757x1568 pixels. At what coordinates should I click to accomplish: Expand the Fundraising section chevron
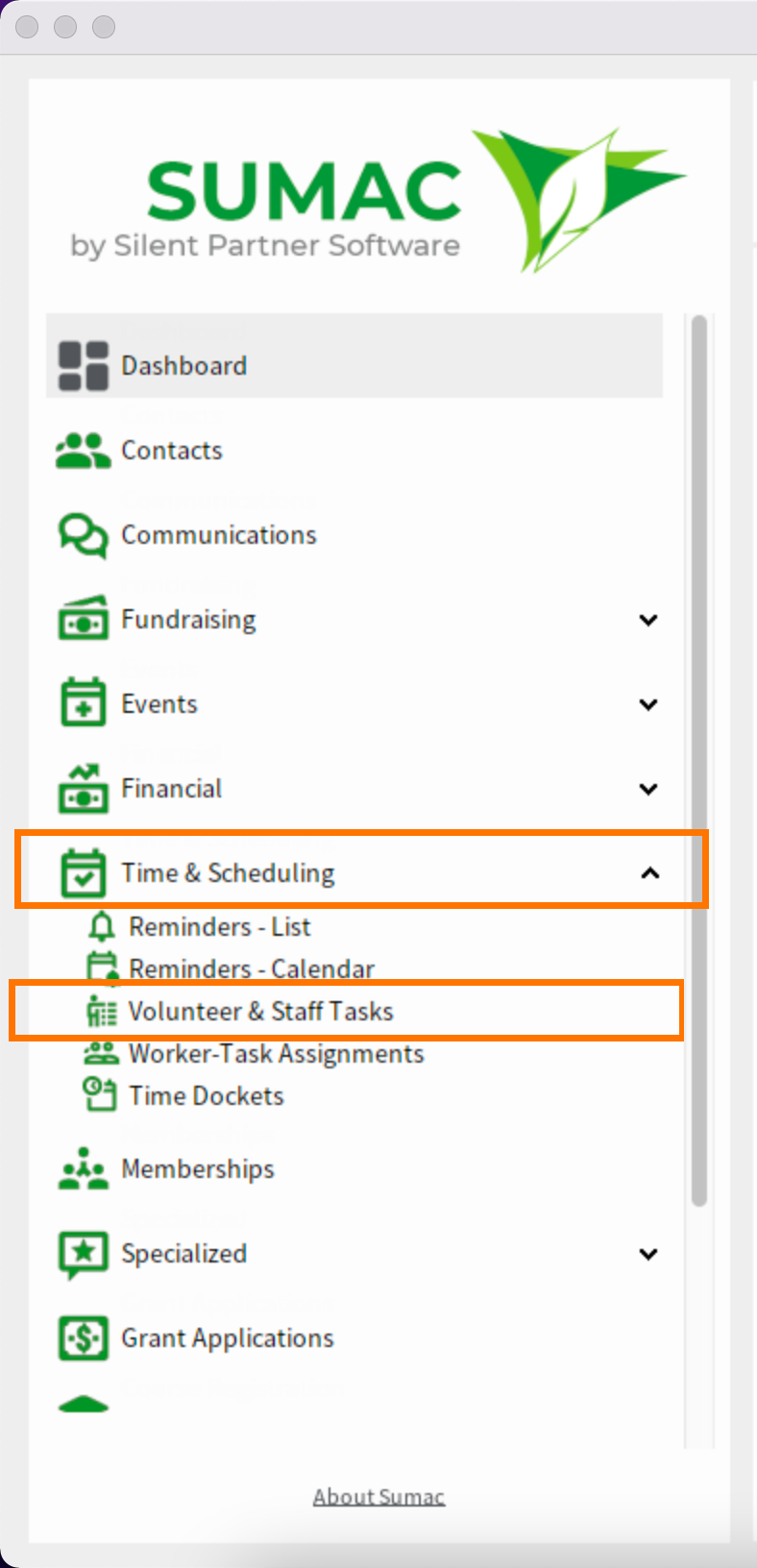click(648, 620)
